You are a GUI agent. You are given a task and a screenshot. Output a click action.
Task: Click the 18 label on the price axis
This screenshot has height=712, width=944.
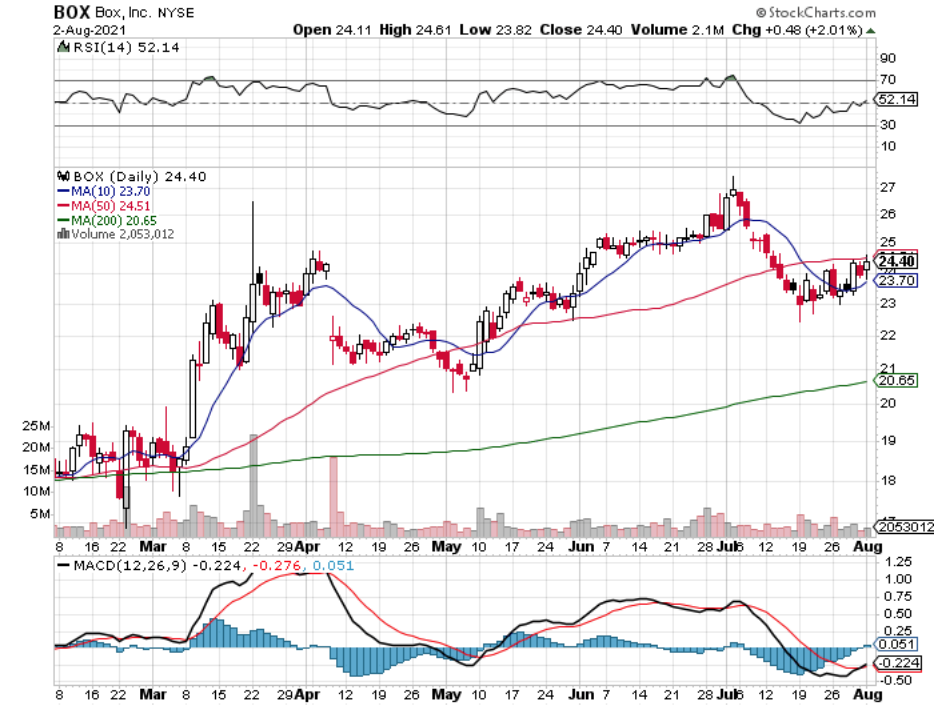pos(887,480)
